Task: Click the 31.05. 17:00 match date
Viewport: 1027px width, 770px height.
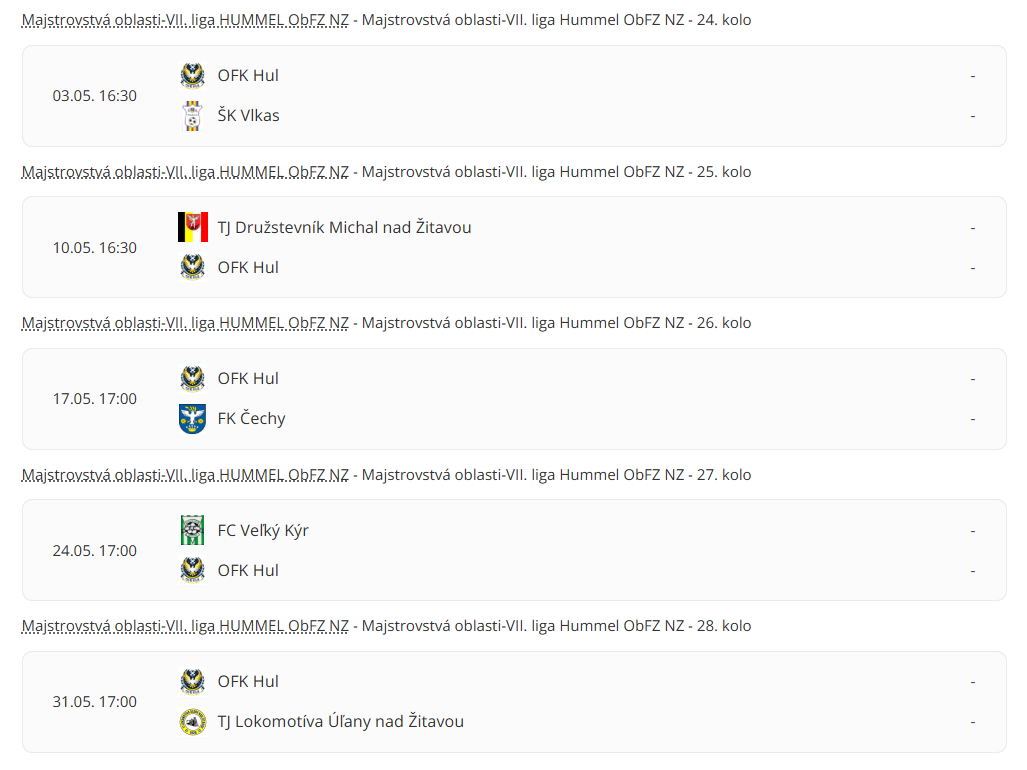Action: coord(95,702)
